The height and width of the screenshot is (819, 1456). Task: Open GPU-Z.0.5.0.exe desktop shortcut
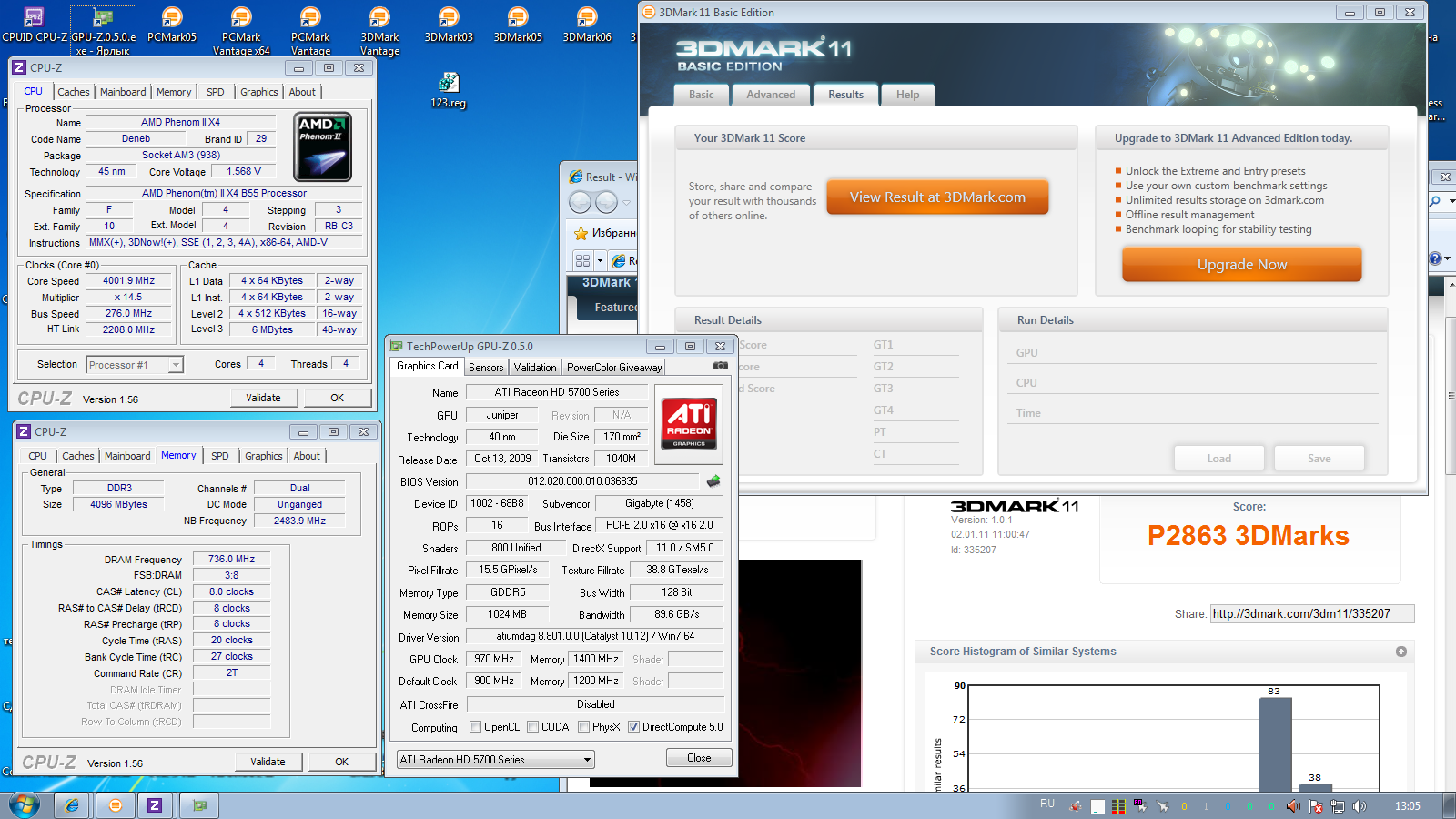tap(103, 31)
